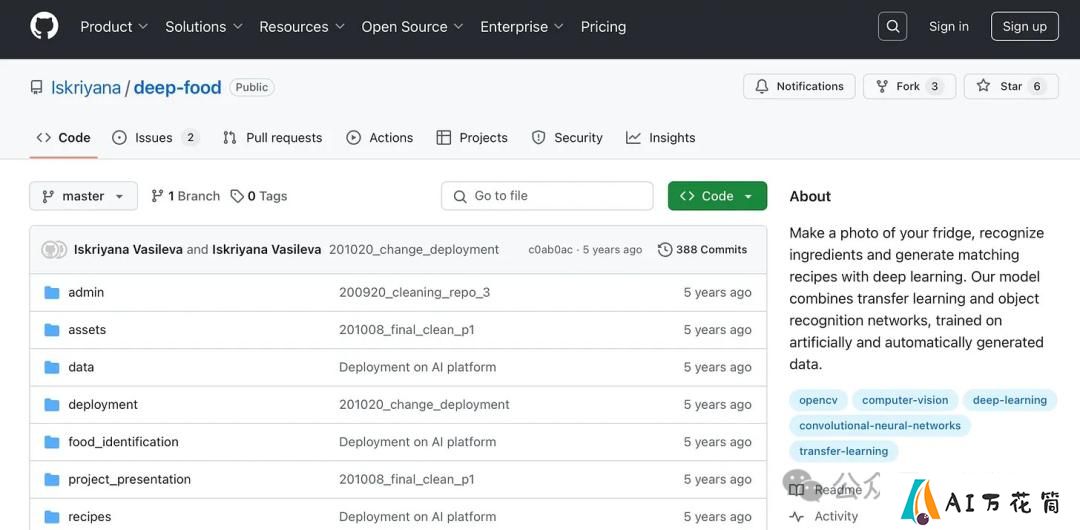
Task: Open the computer-vision topic tag
Action: (905, 400)
